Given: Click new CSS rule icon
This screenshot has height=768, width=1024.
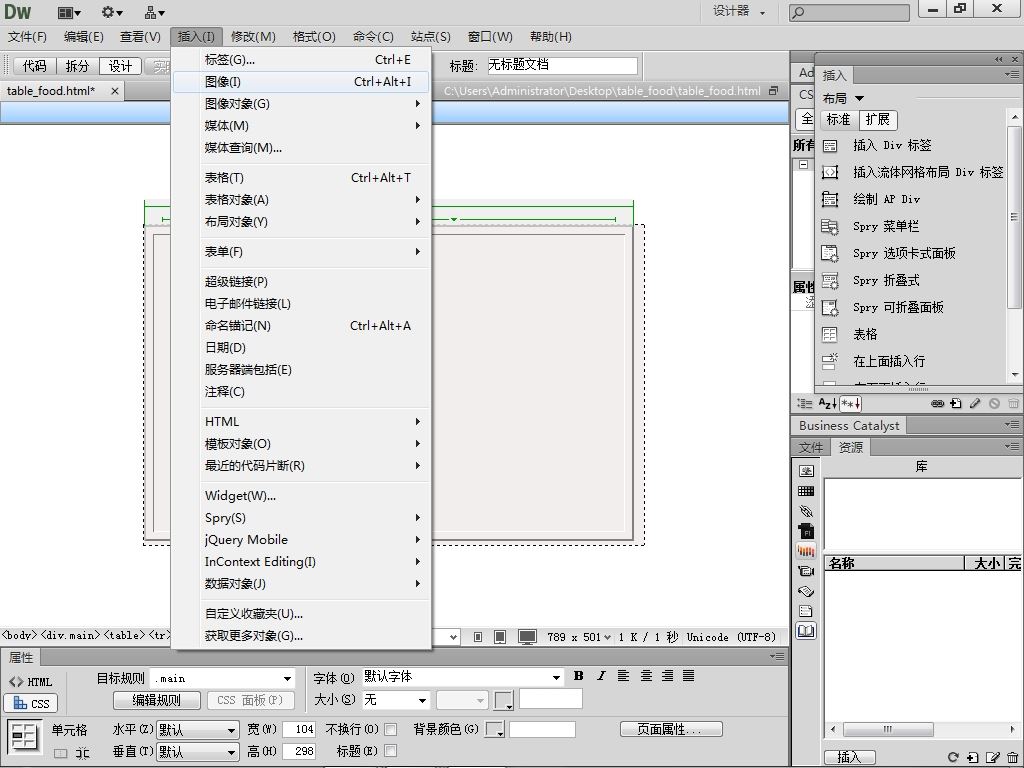Looking at the screenshot, I should point(956,404).
